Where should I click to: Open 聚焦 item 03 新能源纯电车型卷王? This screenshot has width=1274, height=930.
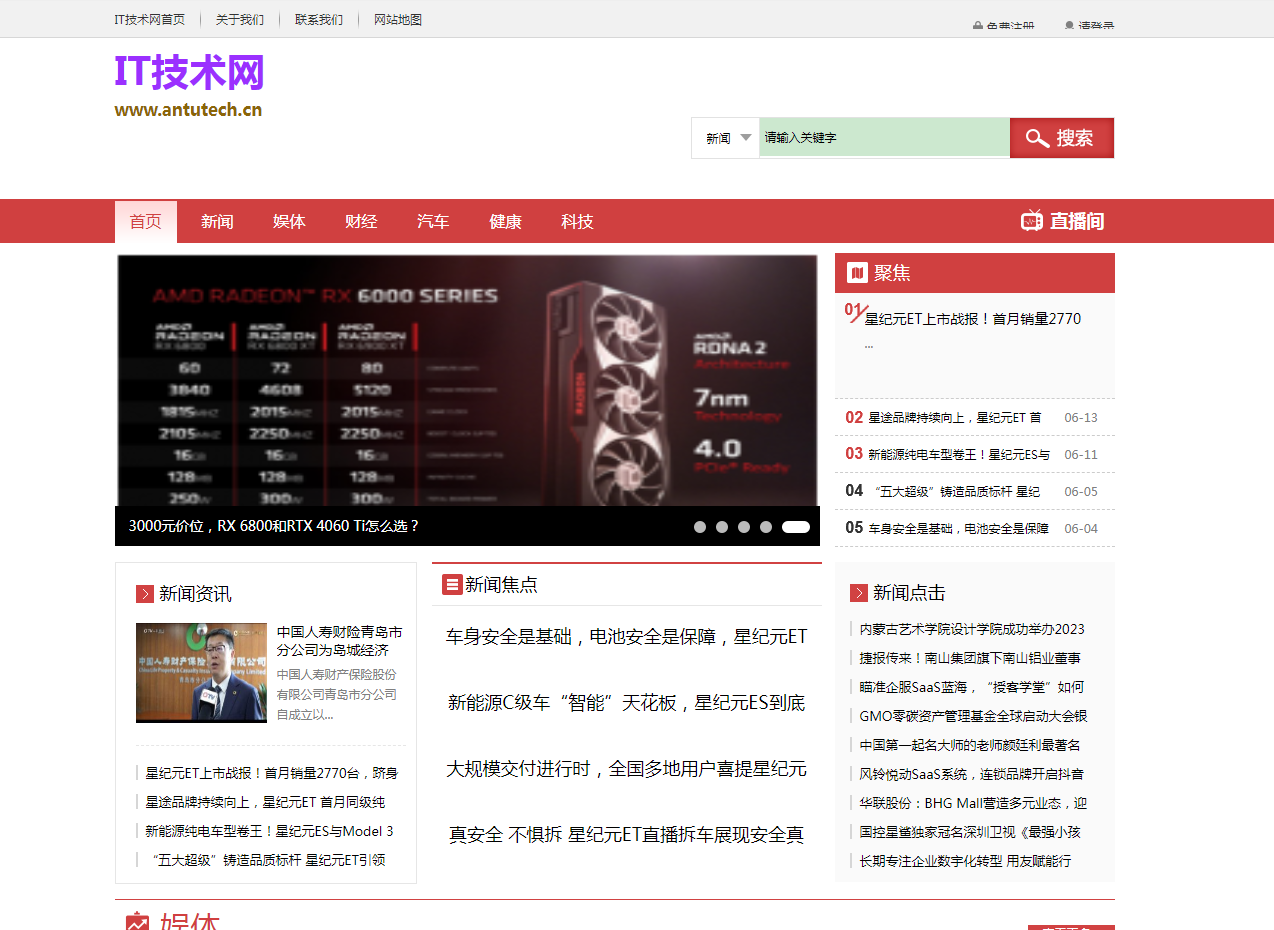(x=959, y=454)
